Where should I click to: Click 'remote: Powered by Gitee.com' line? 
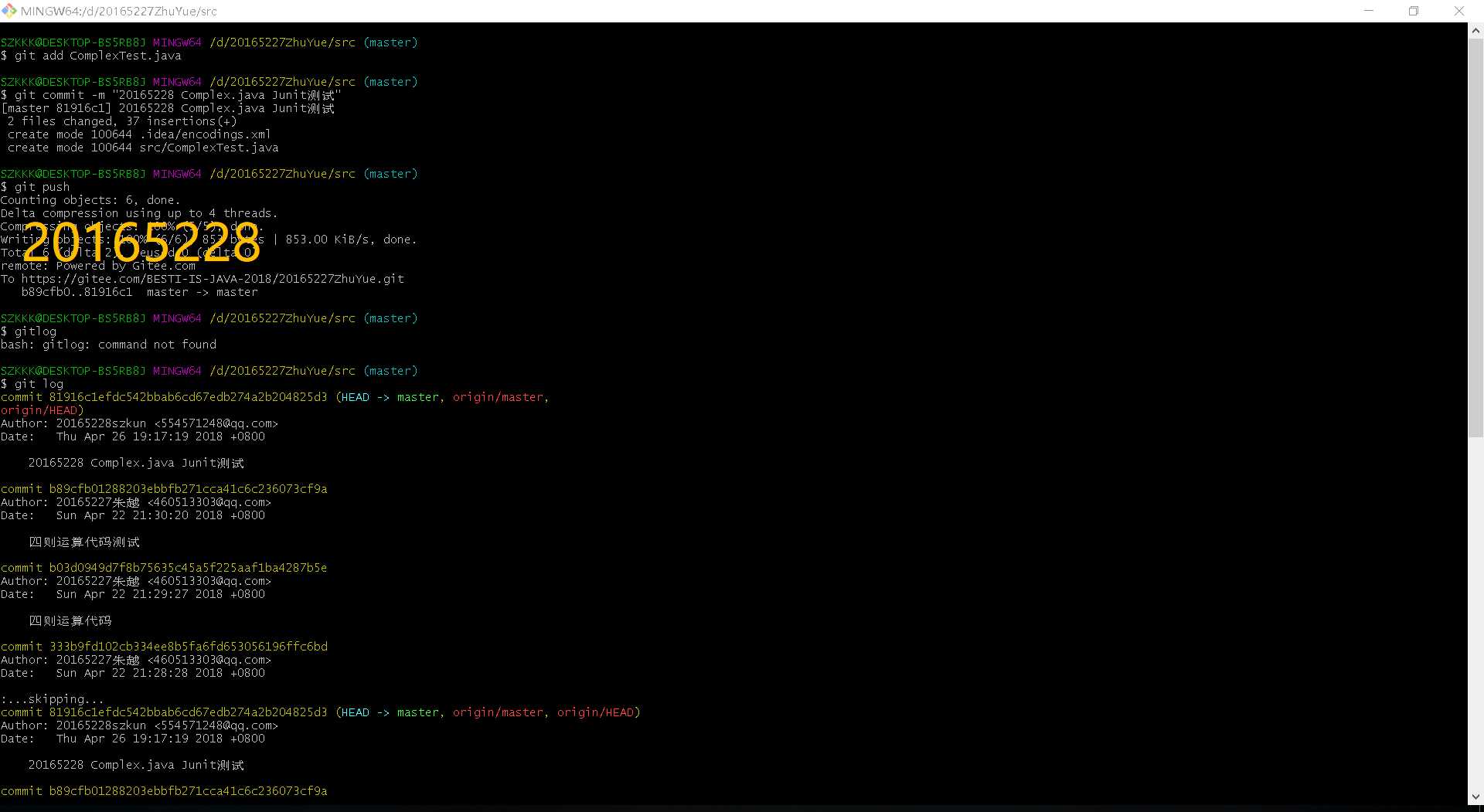(98, 266)
